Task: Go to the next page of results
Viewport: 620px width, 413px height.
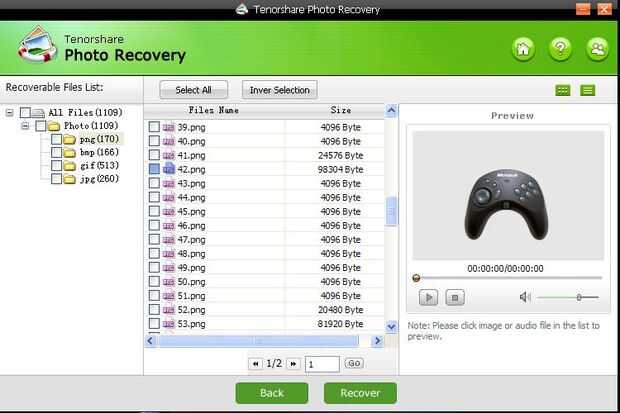Action: coord(293,364)
